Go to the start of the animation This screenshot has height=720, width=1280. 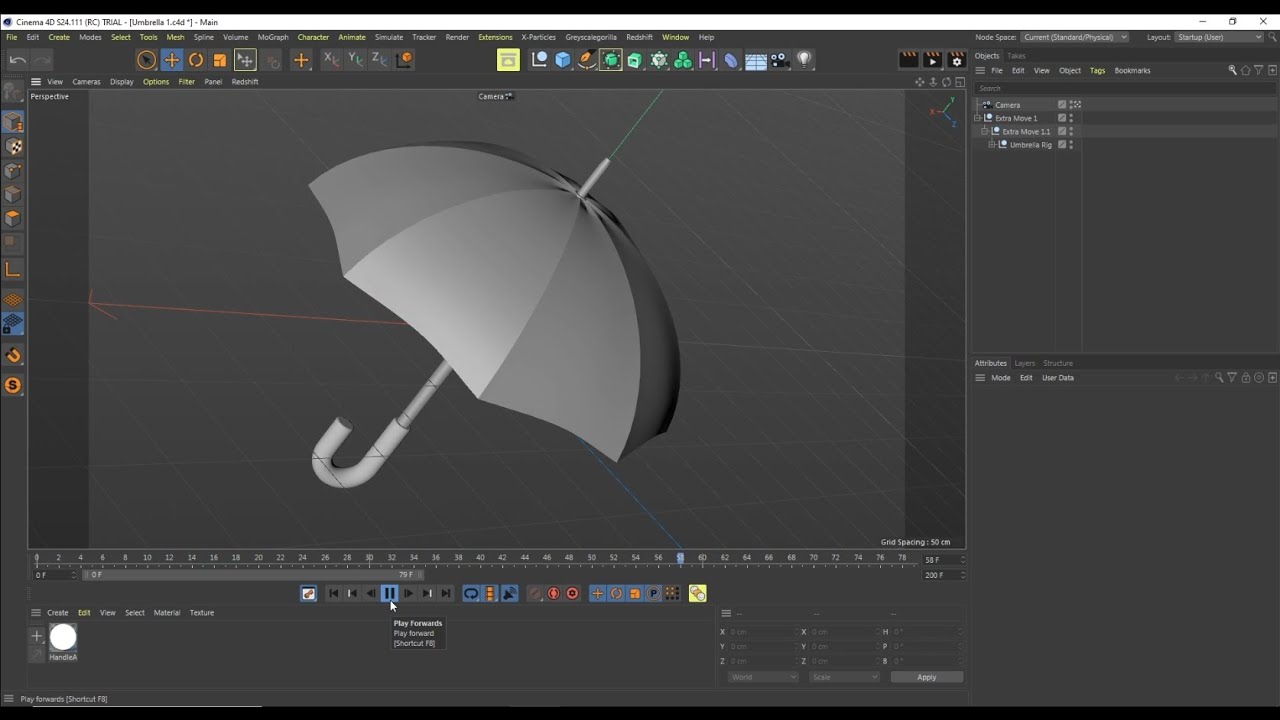pyautogui.click(x=333, y=594)
